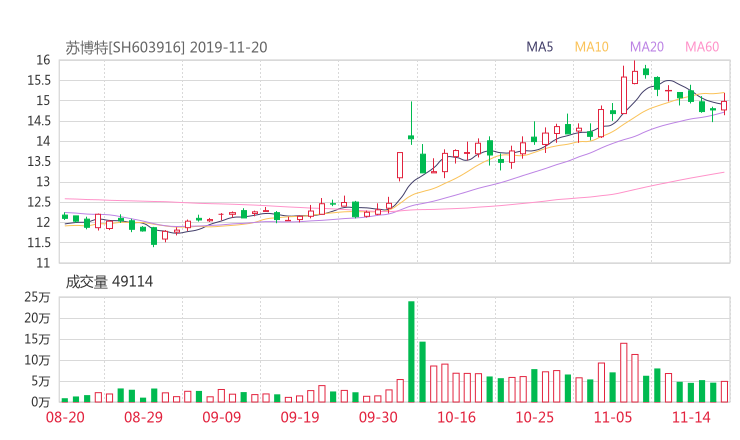
Task: Click the 10-25 date label
Action: (535, 417)
